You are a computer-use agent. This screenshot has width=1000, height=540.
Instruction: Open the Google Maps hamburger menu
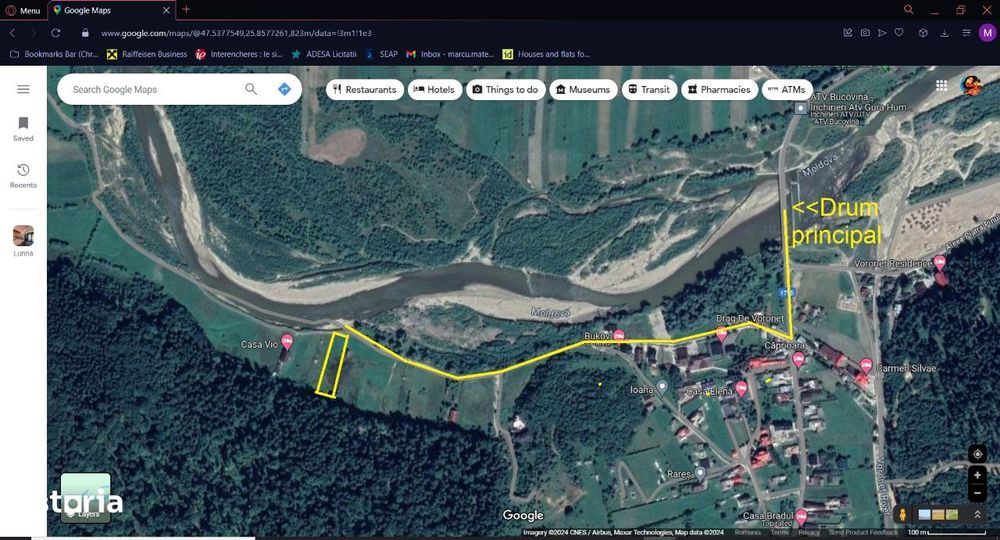pos(23,89)
